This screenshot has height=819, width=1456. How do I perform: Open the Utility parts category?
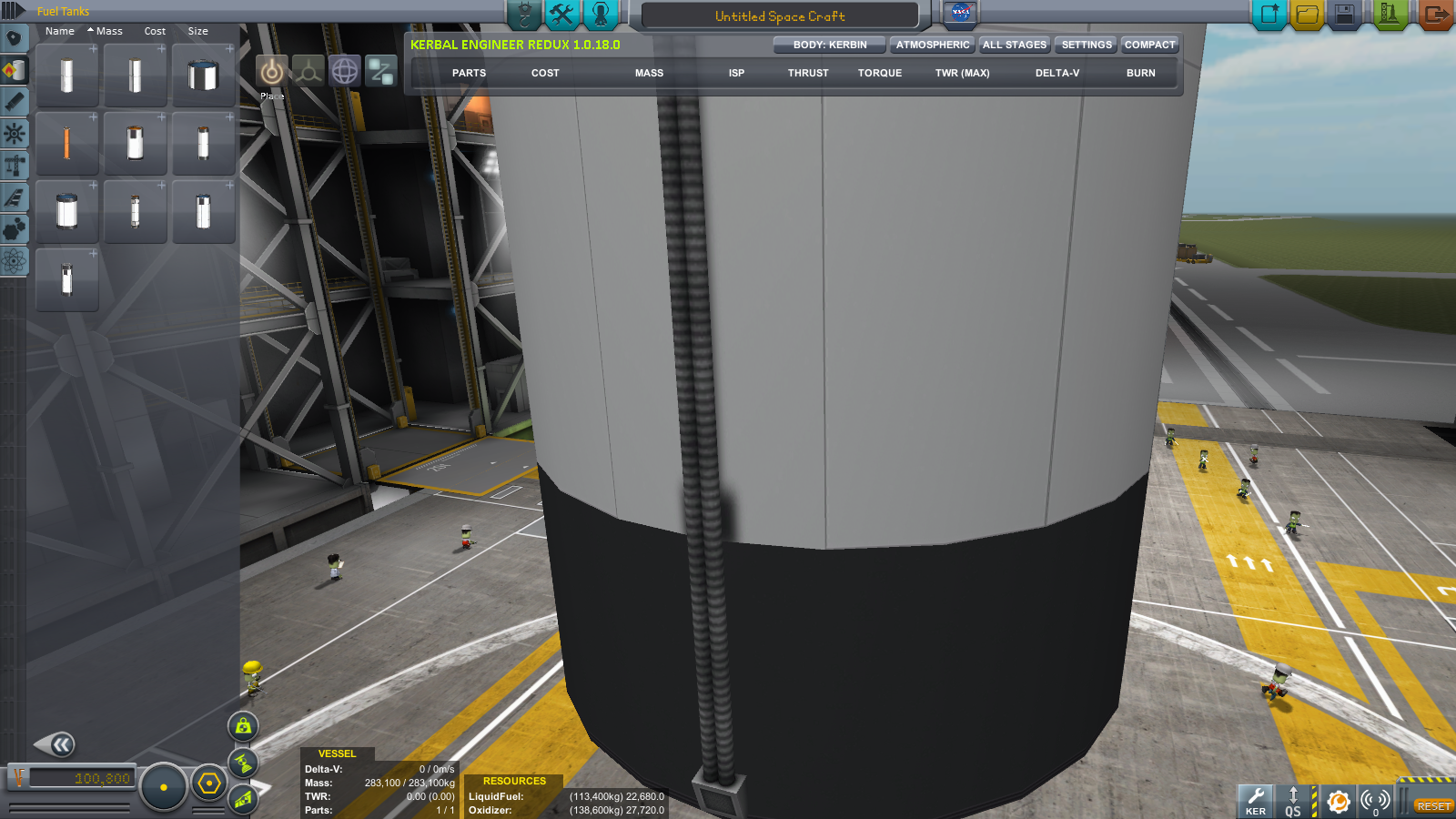(x=14, y=229)
